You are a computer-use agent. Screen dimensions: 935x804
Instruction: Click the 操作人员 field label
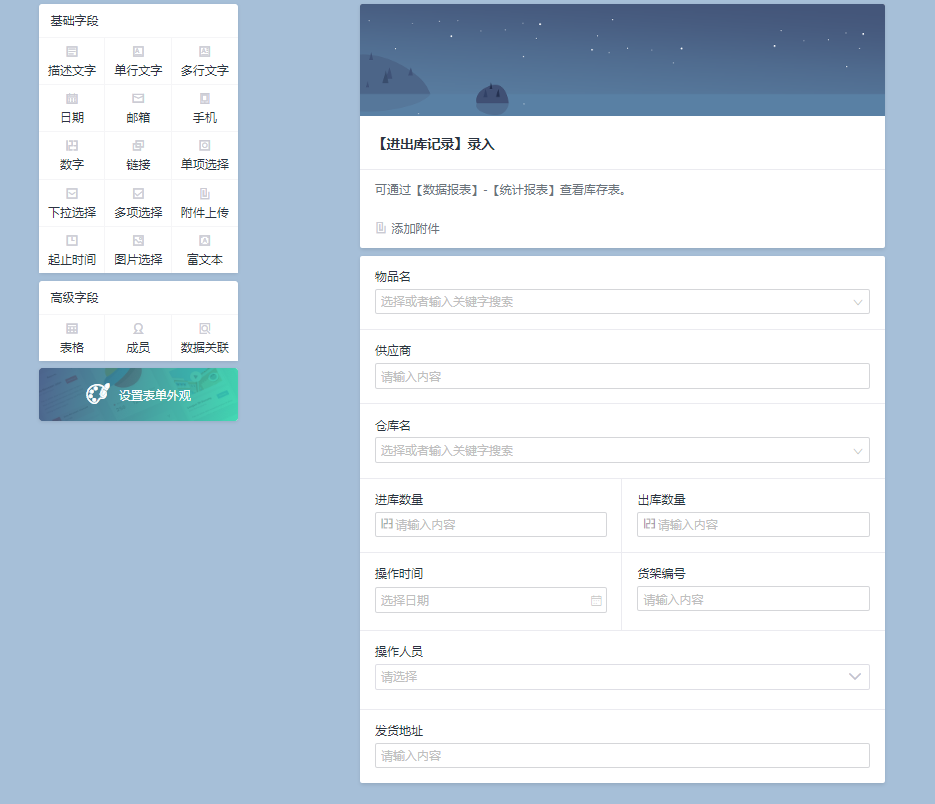coord(398,652)
